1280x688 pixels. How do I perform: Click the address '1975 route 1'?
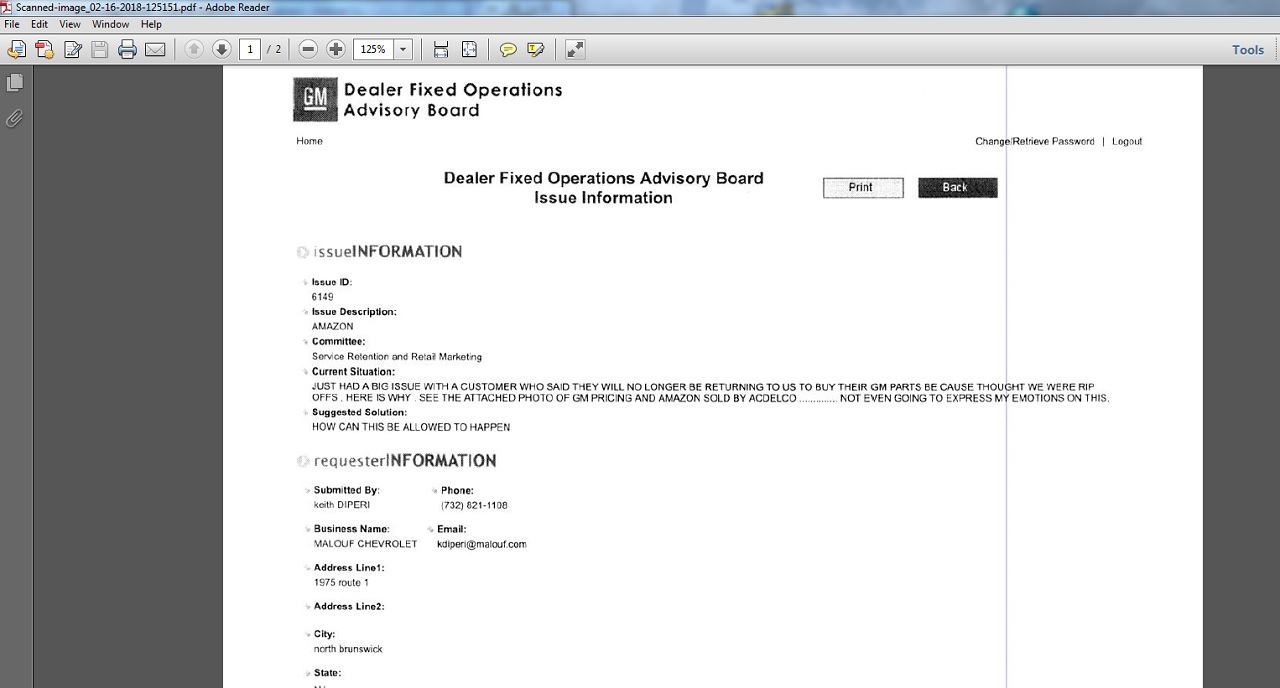[x=341, y=583]
